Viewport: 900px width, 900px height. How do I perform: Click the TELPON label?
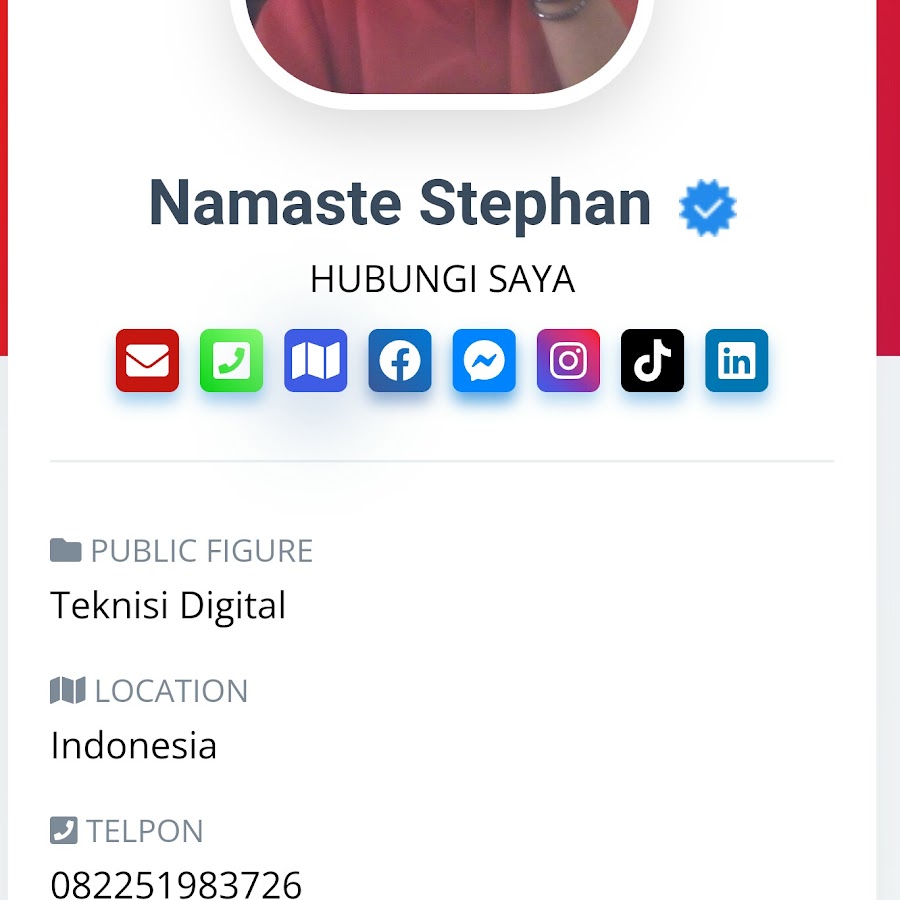tap(145, 831)
